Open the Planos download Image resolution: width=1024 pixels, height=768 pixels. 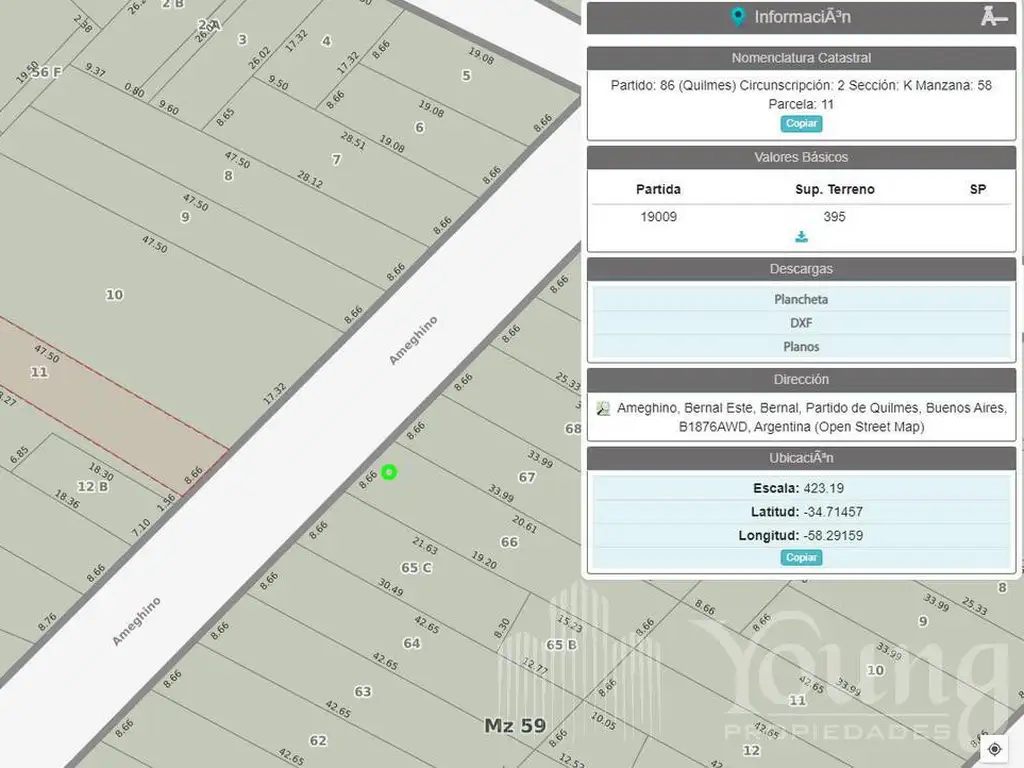(801, 347)
